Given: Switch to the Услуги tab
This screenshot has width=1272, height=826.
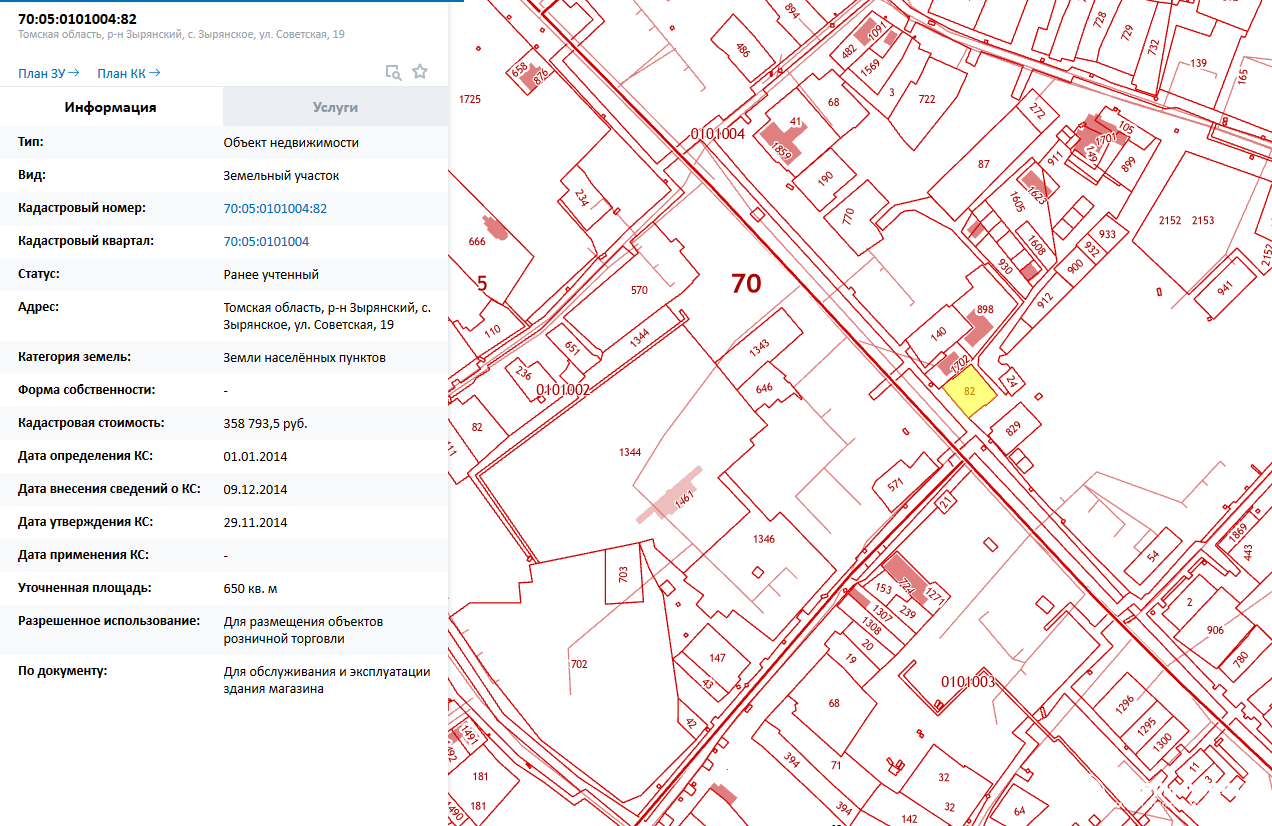Looking at the screenshot, I should pyautogui.click(x=335, y=107).
